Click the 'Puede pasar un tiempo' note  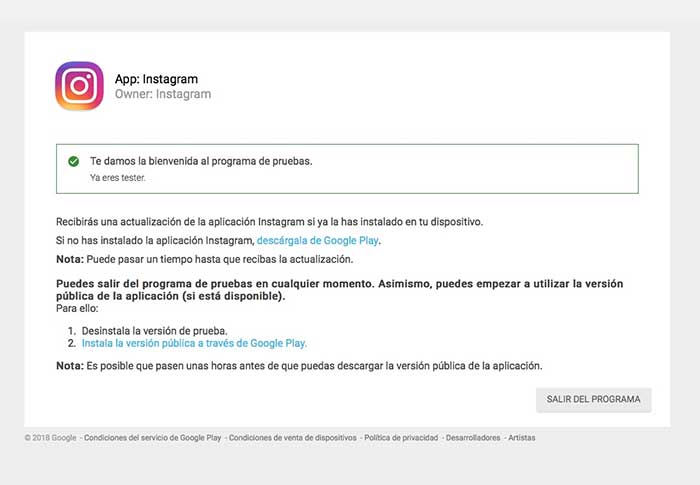pos(204,259)
